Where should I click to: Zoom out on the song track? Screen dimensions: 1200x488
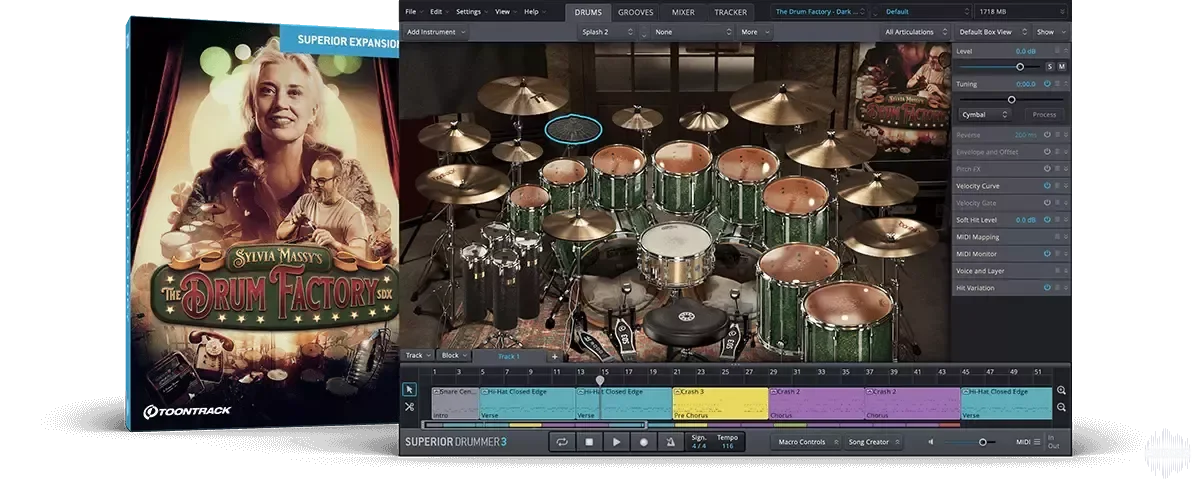[1061, 407]
